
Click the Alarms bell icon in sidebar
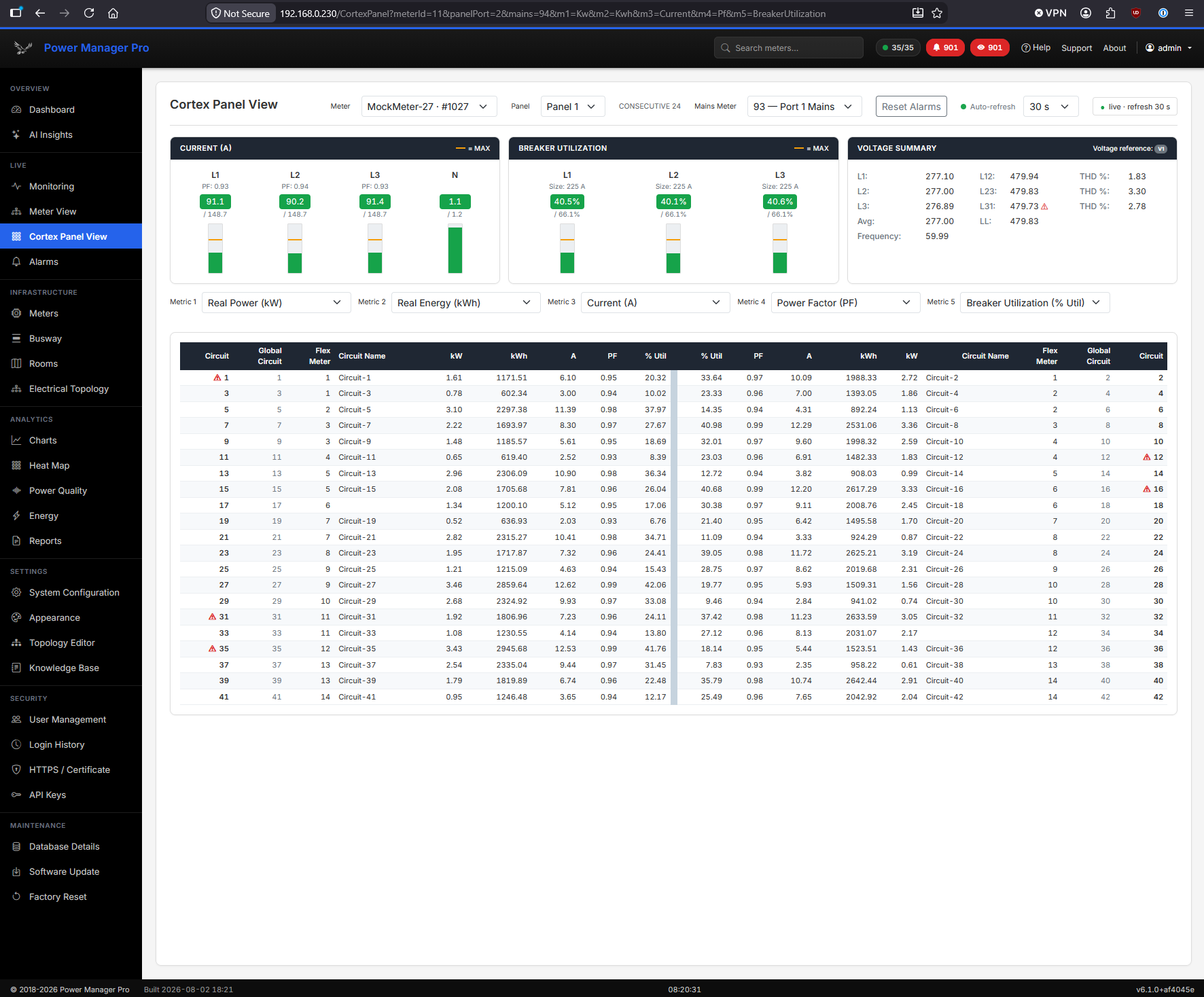[x=16, y=261]
